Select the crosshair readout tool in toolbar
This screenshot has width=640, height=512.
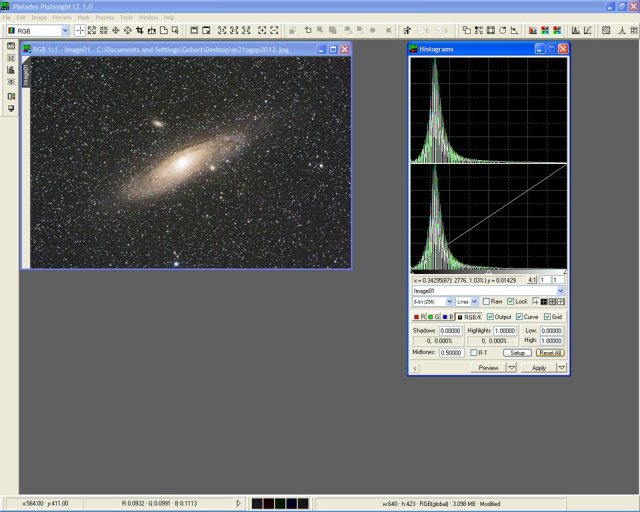pos(81,31)
